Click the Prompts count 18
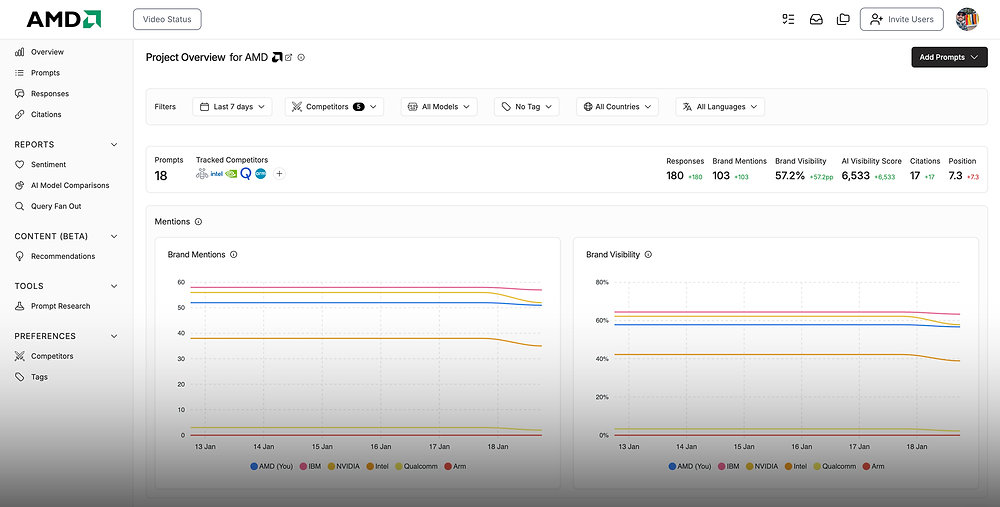The width and height of the screenshot is (1000, 507). pyautogui.click(x=161, y=175)
